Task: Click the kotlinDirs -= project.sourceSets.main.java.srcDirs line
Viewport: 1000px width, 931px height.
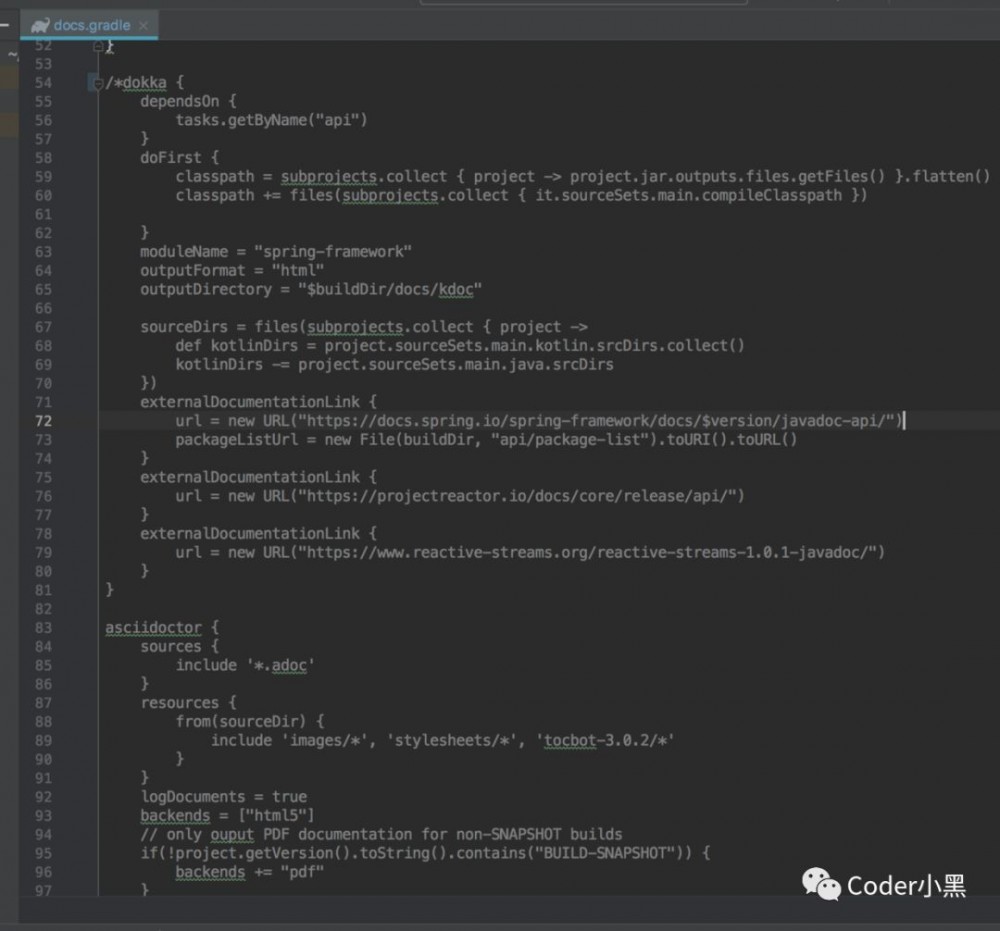Action: tap(394, 364)
